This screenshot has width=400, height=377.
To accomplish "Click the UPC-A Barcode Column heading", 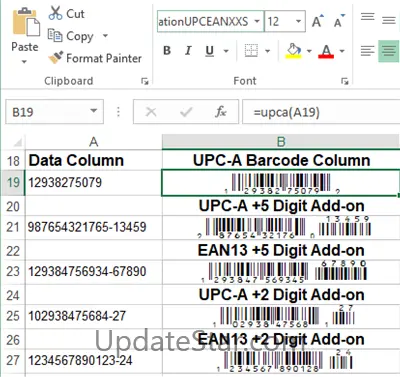I will pos(281,160).
